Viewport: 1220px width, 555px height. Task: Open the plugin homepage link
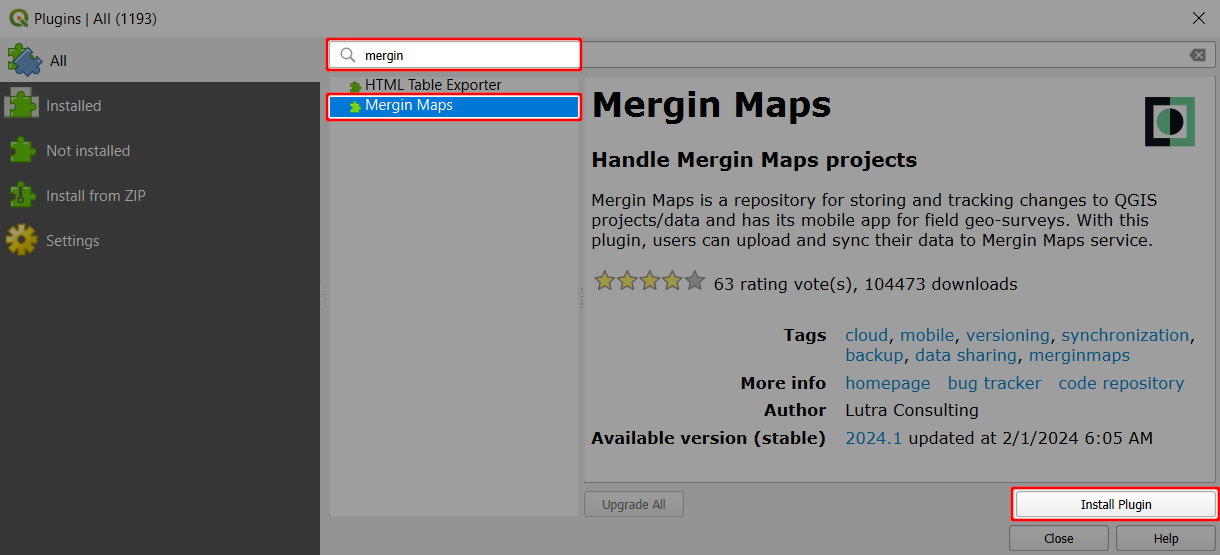pos(888,383)
